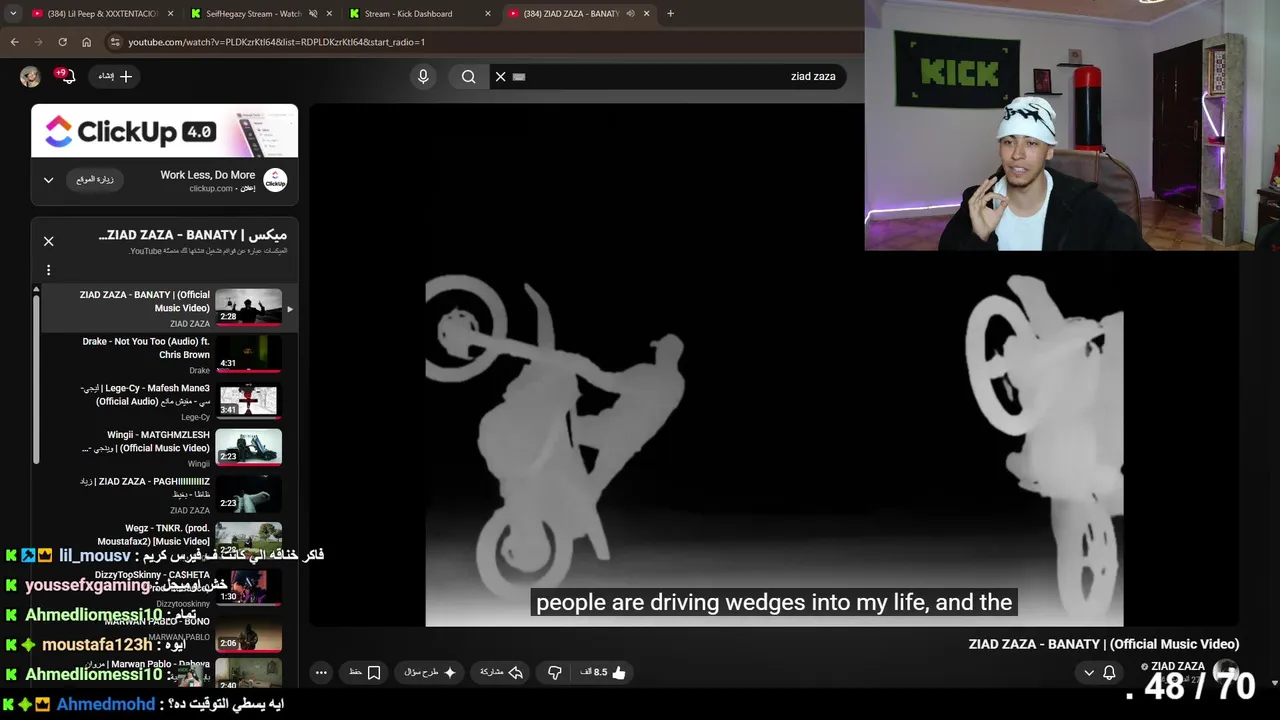Reload the current page
1280x720 pixels.
[x=62, y=42]
